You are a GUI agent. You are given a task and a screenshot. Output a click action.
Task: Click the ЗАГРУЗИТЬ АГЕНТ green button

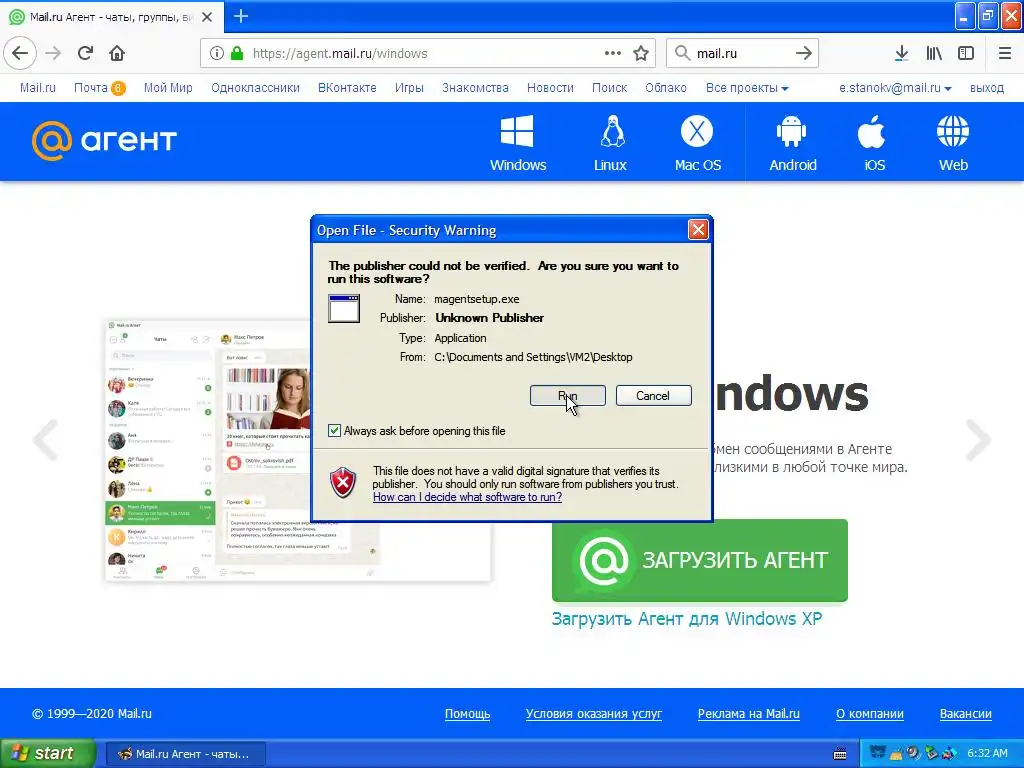pos(699,560)
